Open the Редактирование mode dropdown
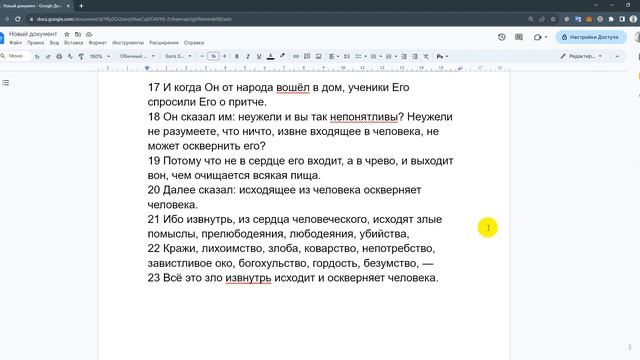This screenshot has width=640, height=360. coord(582,56)
